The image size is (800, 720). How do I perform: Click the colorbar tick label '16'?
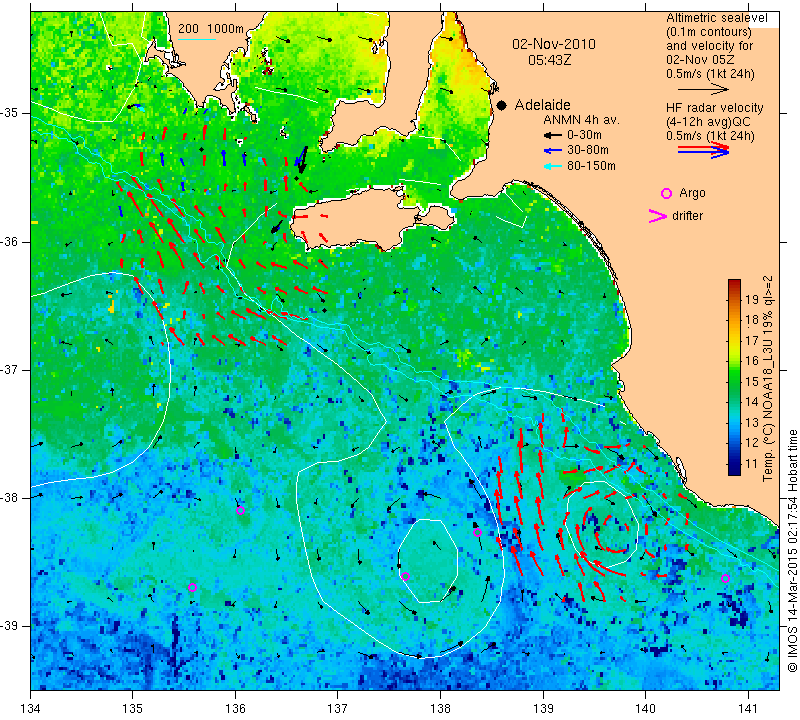point(752,361)
